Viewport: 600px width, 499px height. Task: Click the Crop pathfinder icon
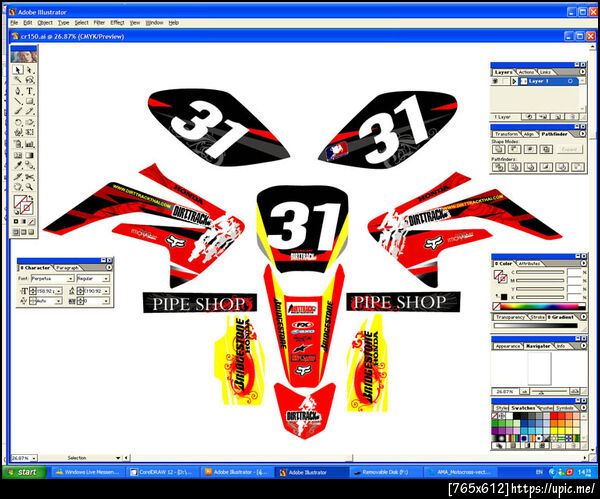pos(546,167)
